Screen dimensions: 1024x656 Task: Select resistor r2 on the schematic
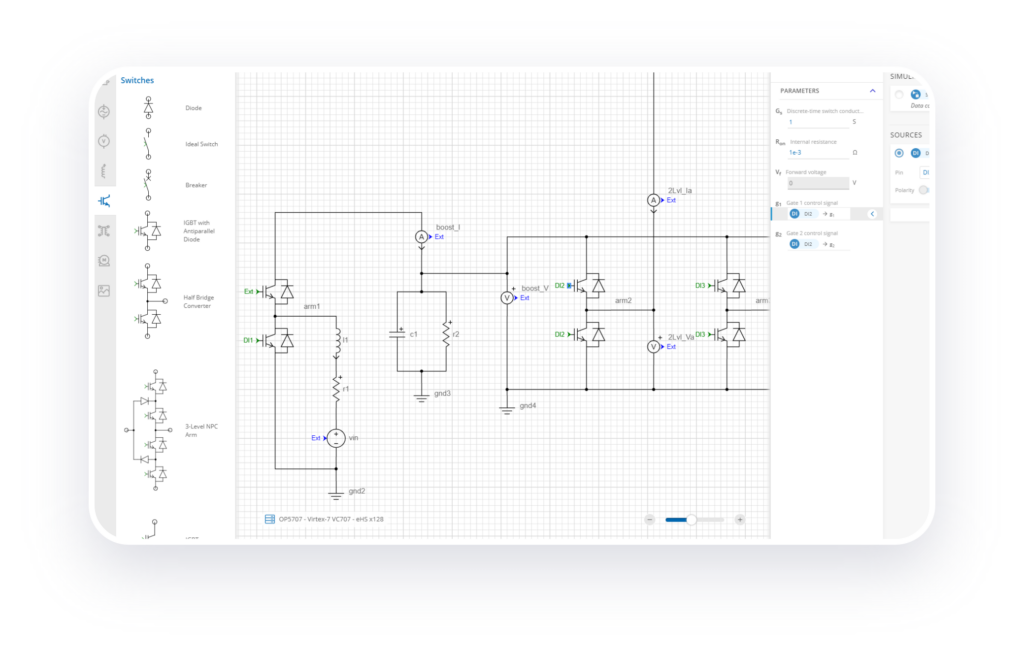point(446,334)
